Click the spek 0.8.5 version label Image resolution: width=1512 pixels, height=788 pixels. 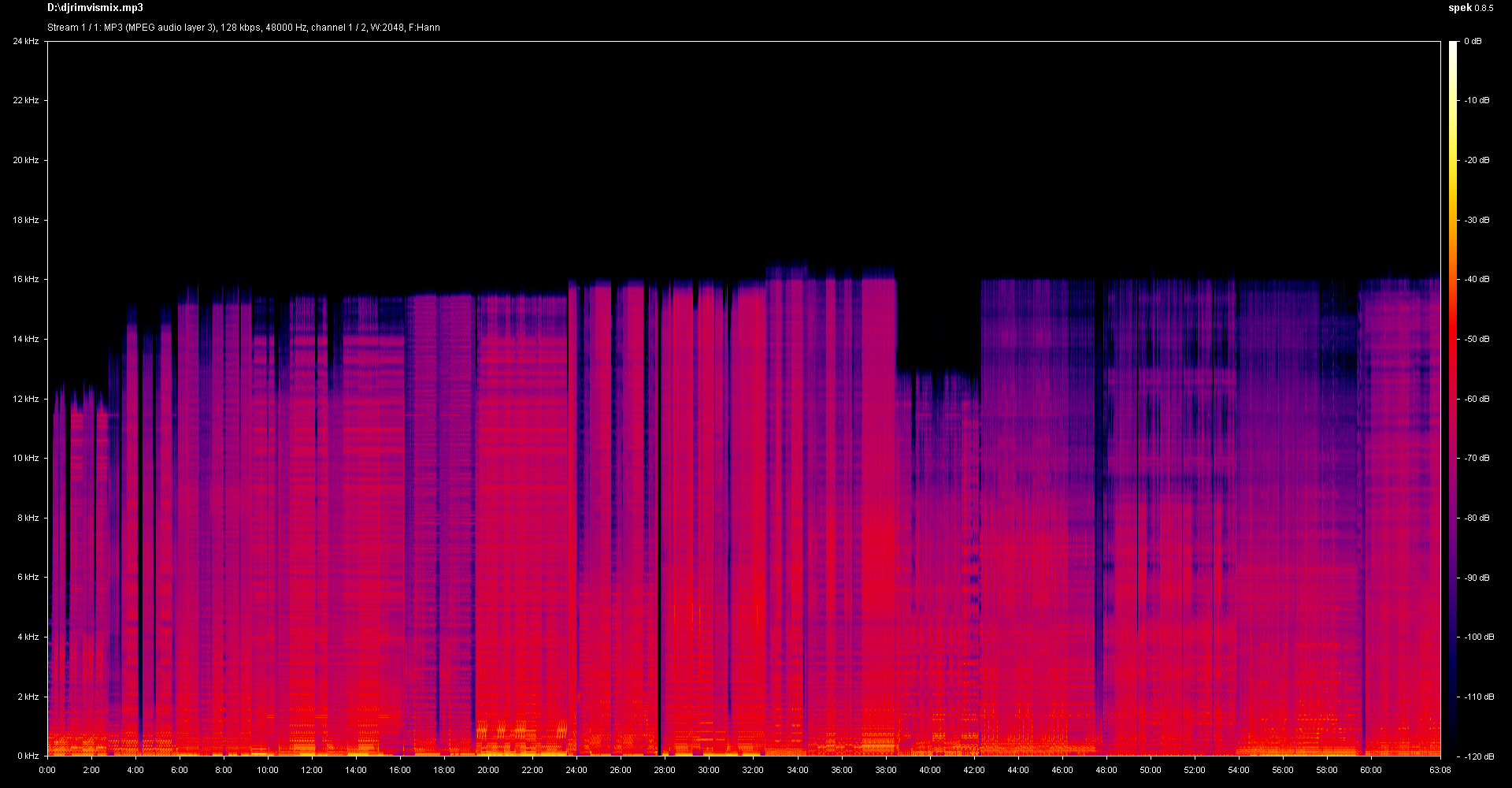tap(1470, 8)
